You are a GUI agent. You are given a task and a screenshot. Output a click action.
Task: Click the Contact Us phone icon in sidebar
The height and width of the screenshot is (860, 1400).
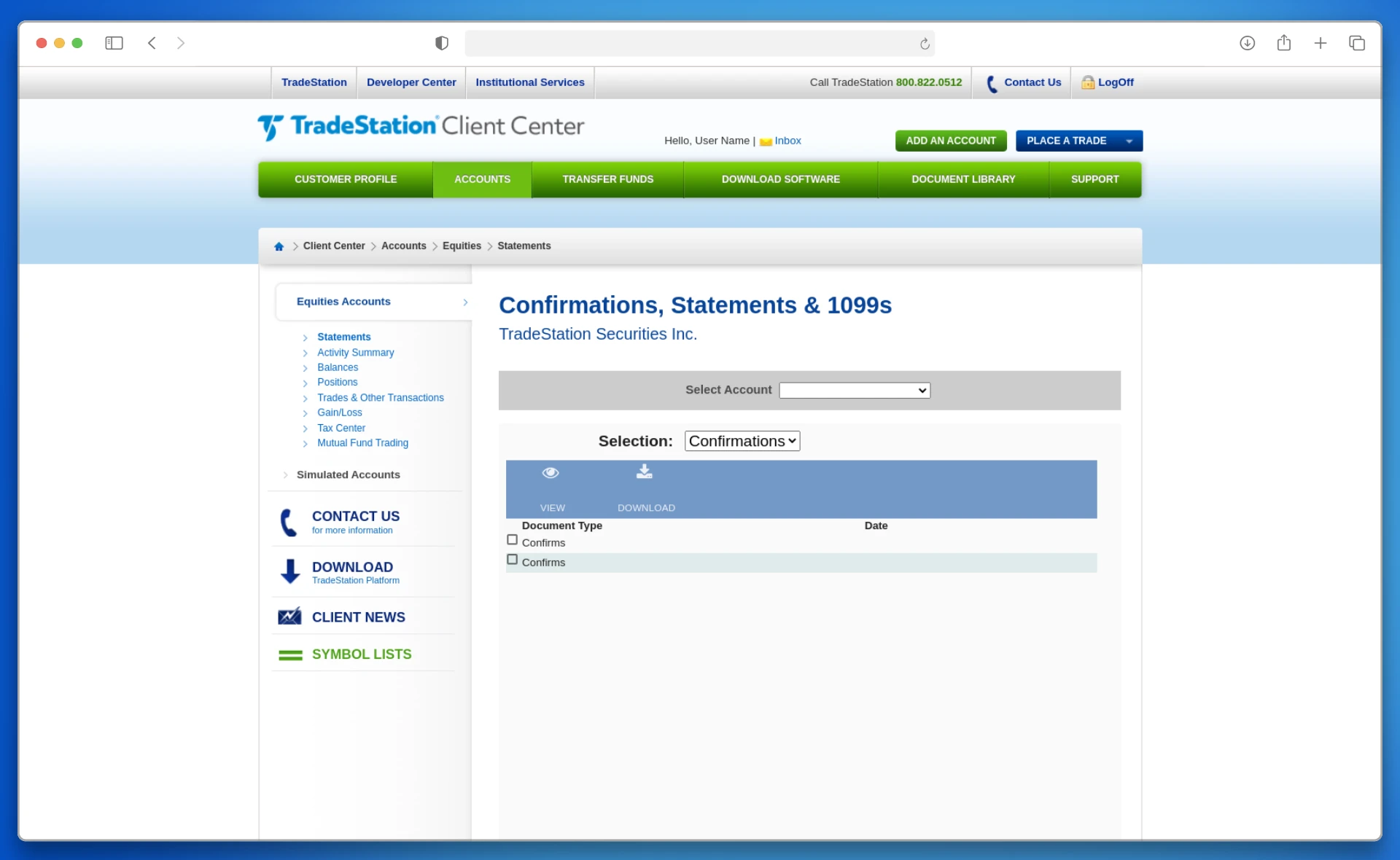(289, 522)
